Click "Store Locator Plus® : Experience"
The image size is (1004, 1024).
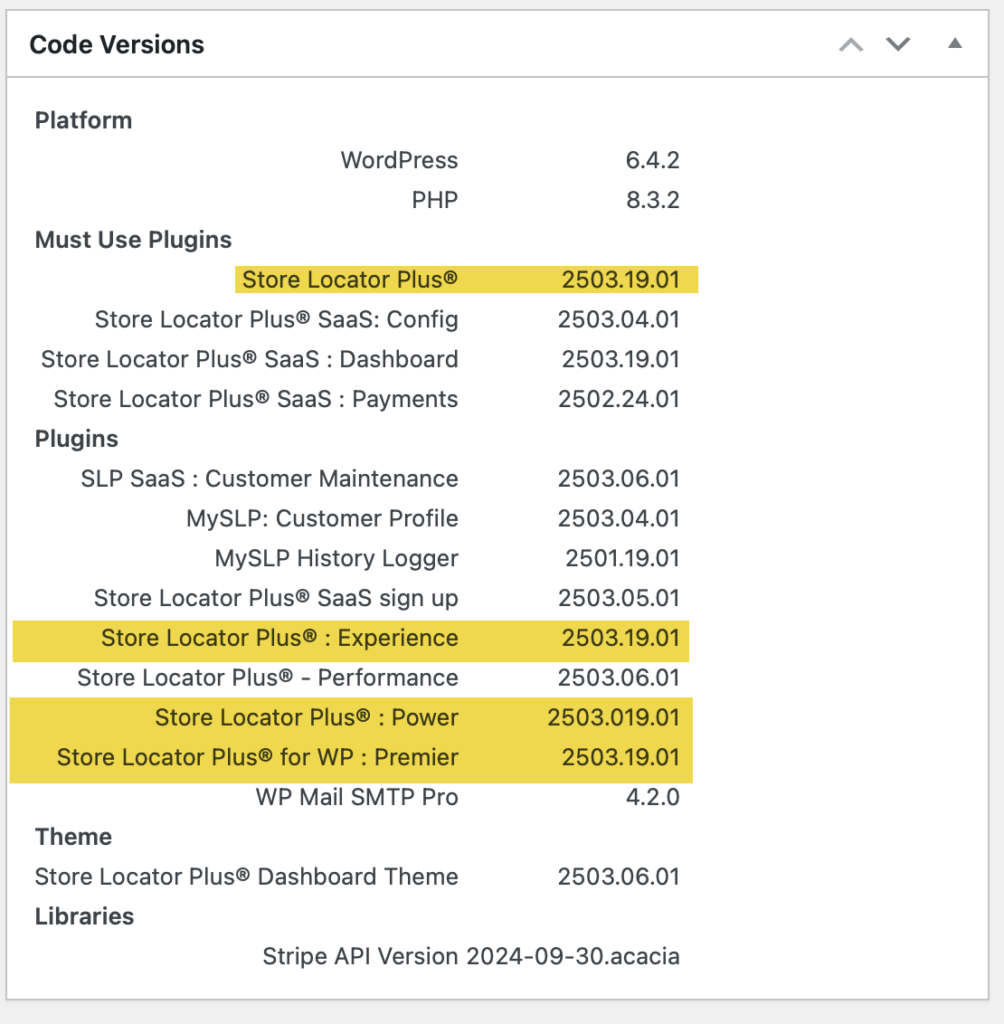point(280,638)
